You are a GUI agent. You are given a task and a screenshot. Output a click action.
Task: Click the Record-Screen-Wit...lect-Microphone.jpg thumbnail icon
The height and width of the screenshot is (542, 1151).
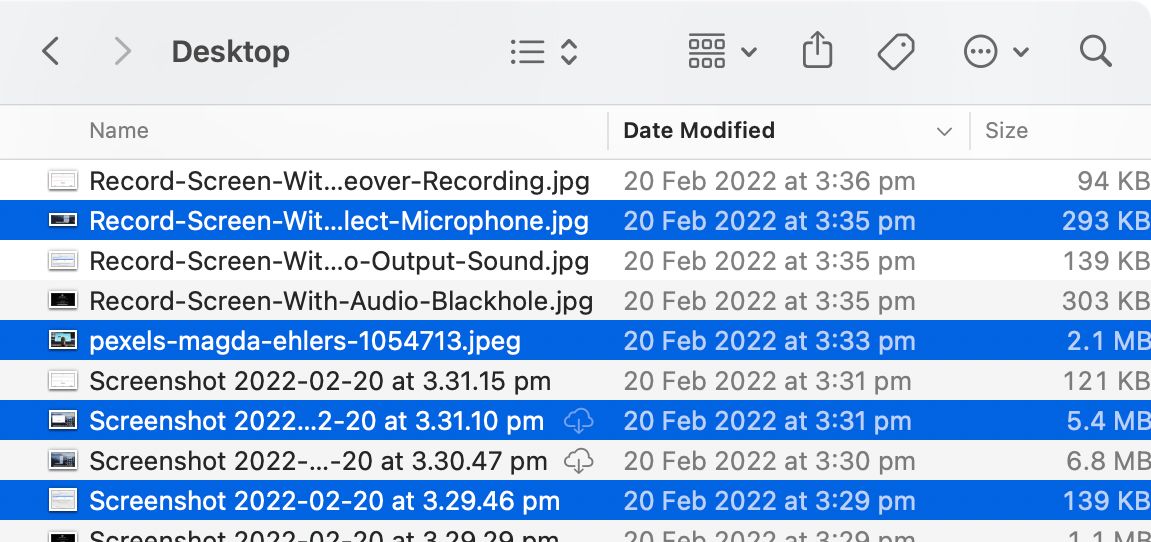click(63, 221)
